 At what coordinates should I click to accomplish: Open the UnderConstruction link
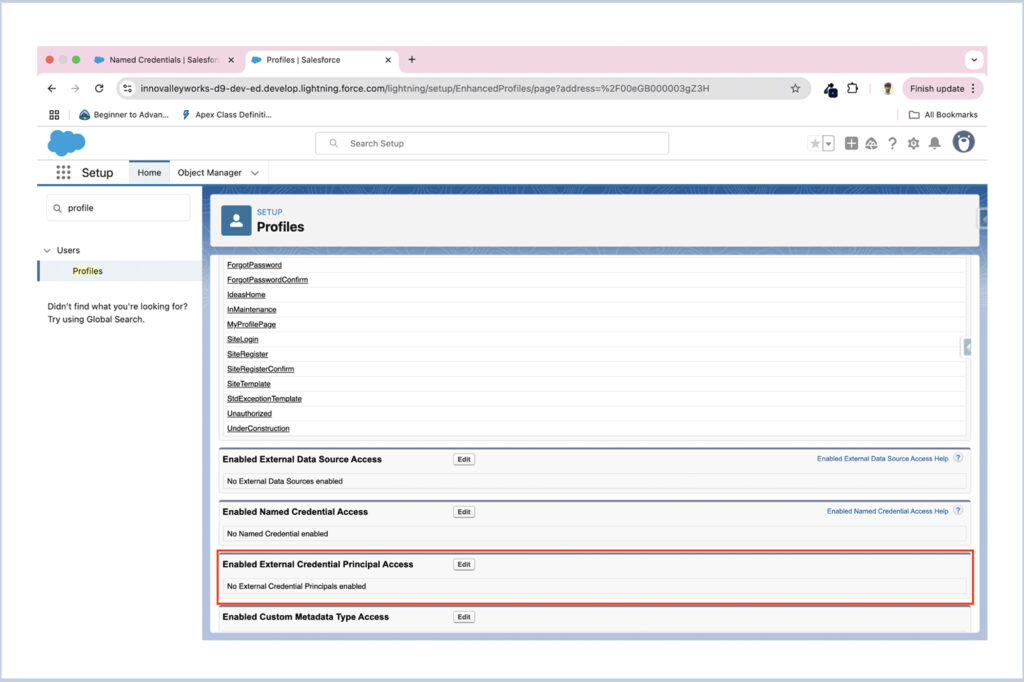click(x=258, y=429)
